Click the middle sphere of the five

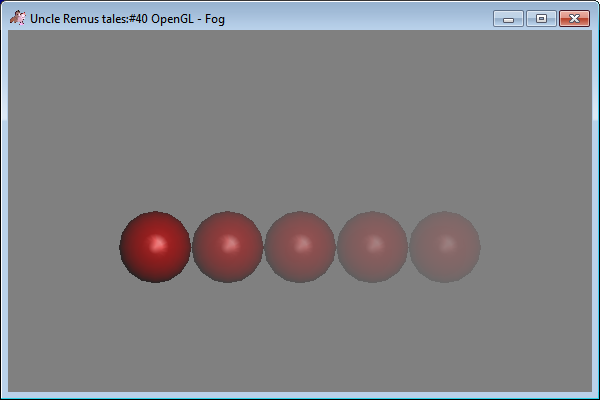300,247
